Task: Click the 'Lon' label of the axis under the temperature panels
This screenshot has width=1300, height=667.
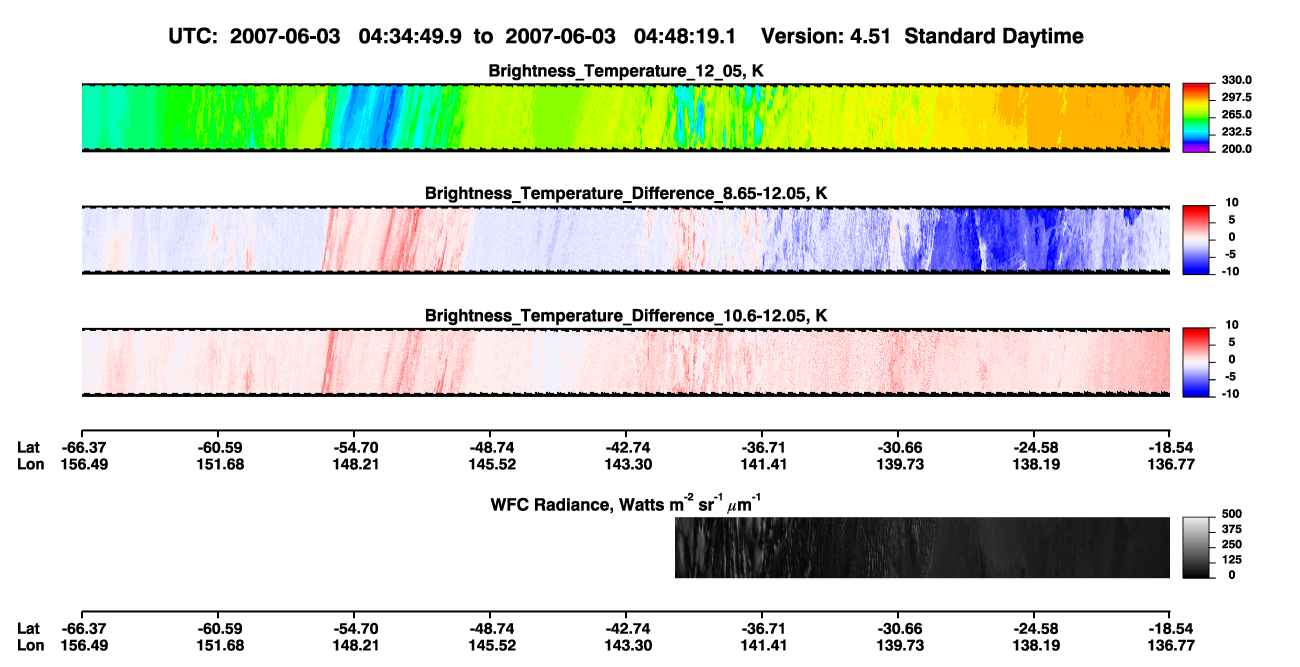Action: coord(30,463)
